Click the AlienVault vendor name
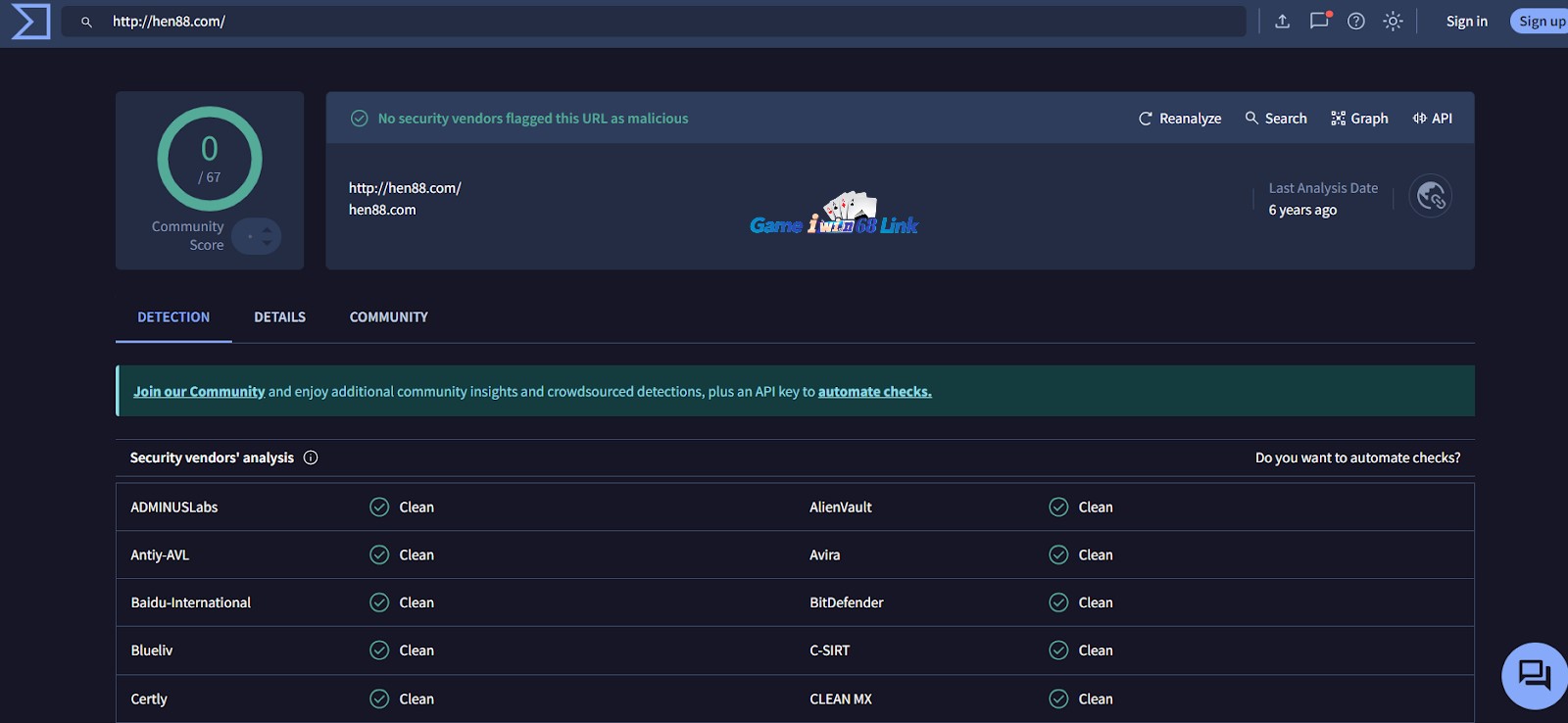This screenshot has width=1568, height=723. point(841,507)
